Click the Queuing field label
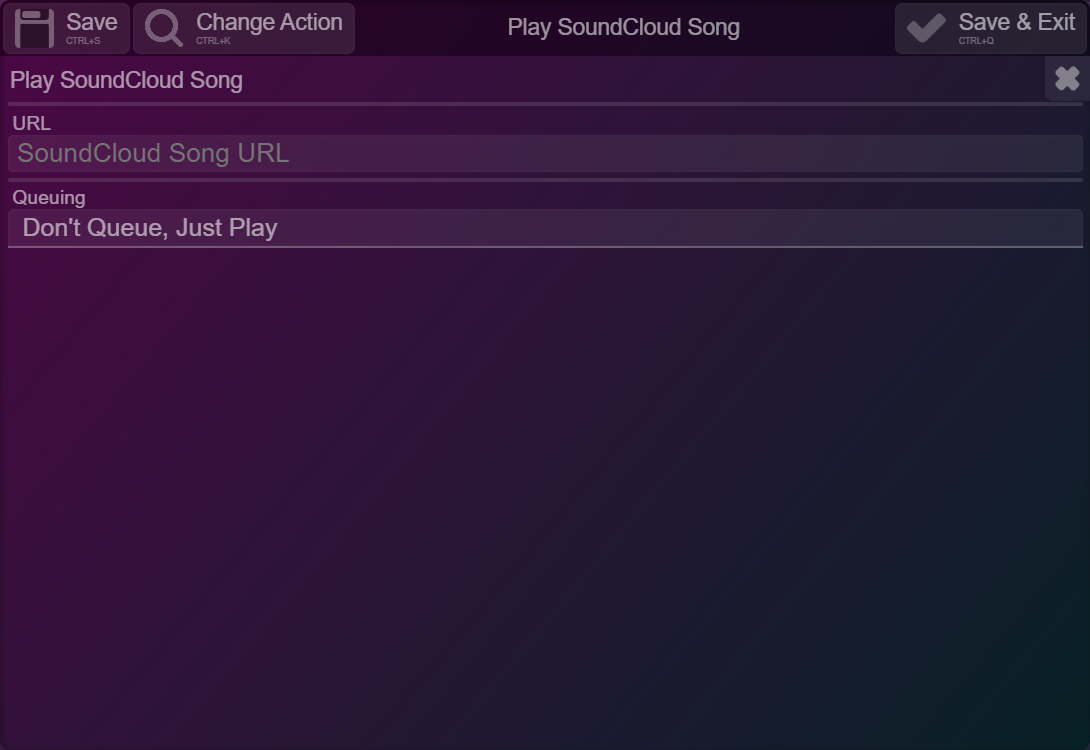The image size is (1090, 750). point(49,197)
